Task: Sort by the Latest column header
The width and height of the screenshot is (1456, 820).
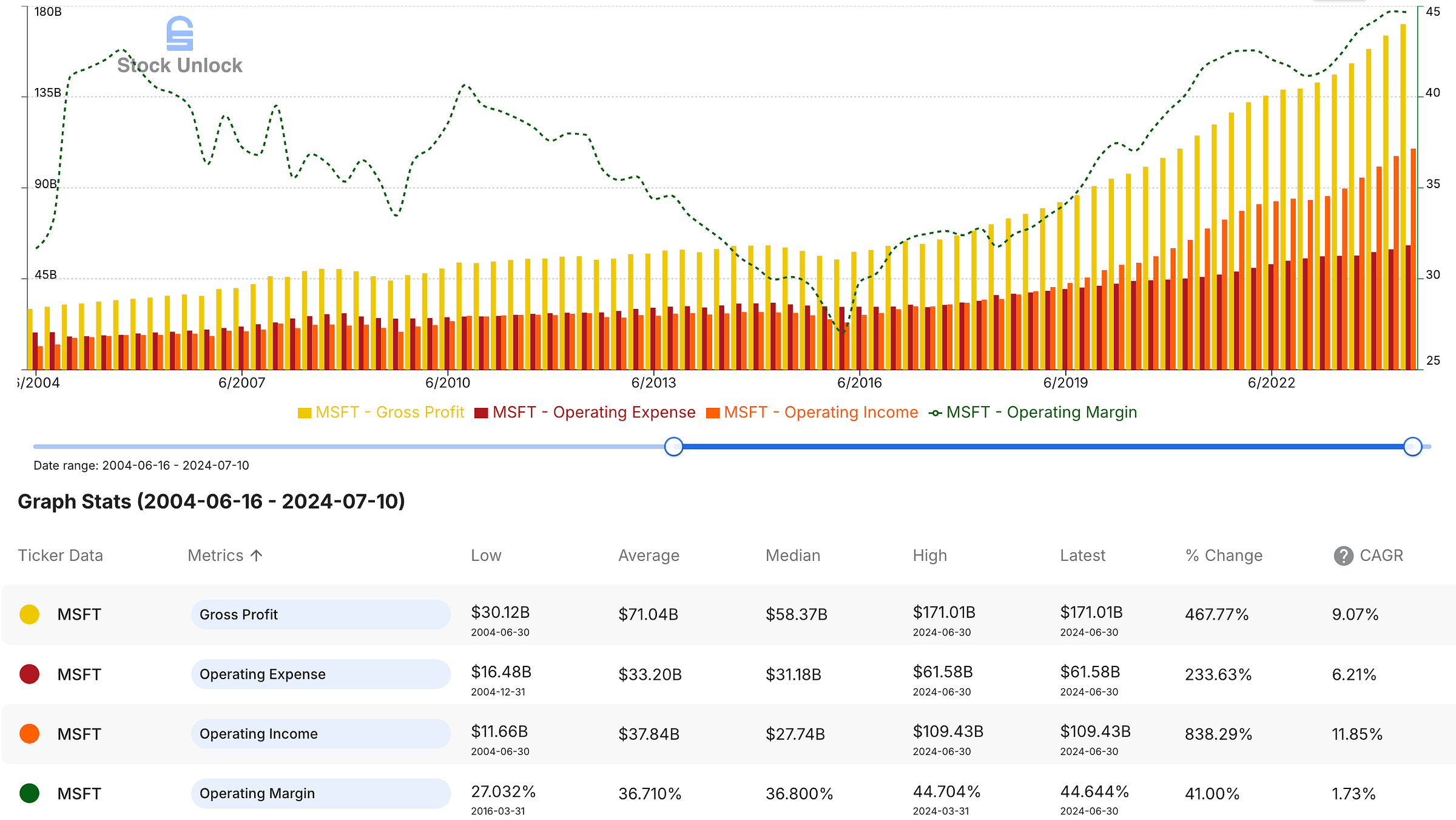Action: tap(1083, 555)
